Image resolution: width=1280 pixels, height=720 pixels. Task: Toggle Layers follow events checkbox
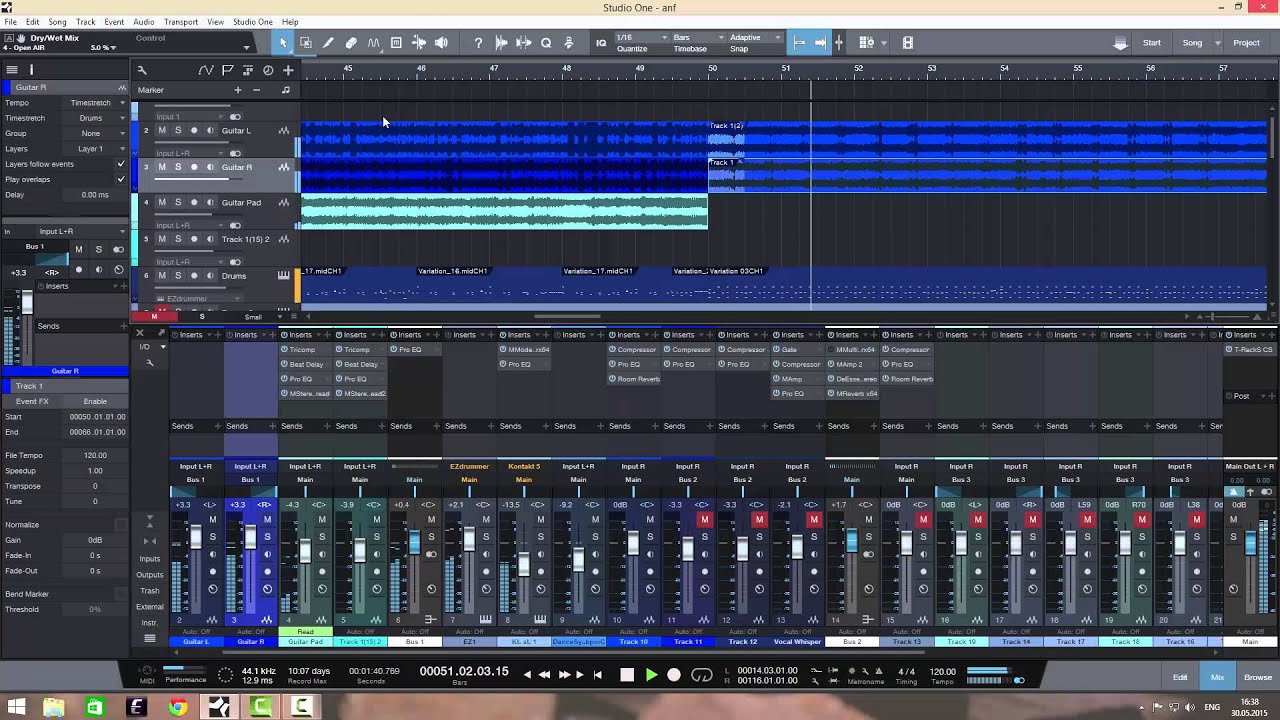[x=121, y=164]
